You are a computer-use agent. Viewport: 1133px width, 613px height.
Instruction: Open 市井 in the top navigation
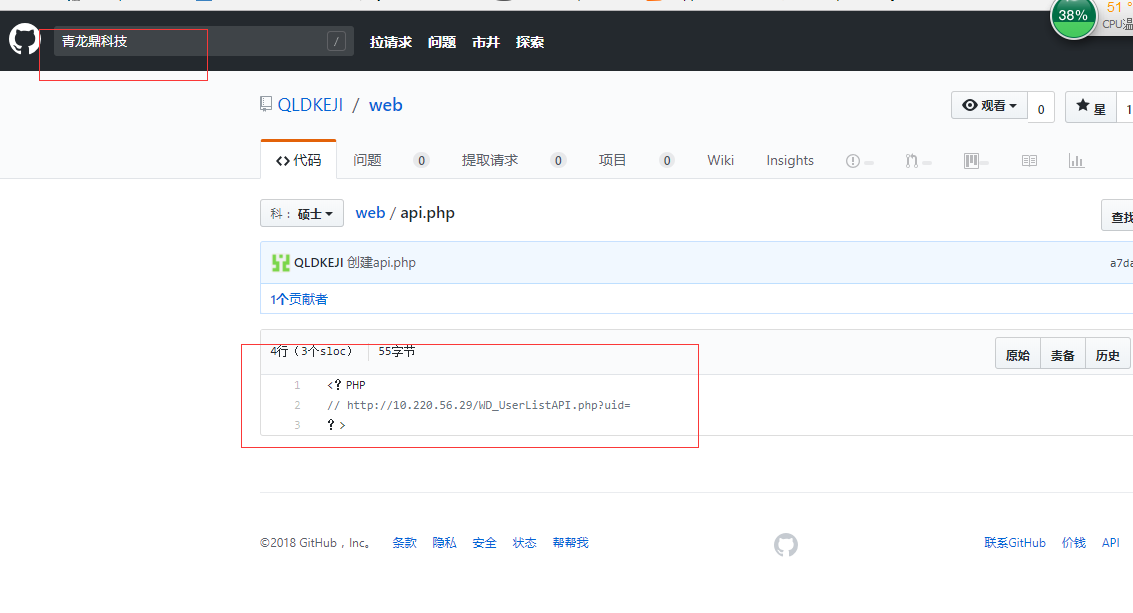486,42
